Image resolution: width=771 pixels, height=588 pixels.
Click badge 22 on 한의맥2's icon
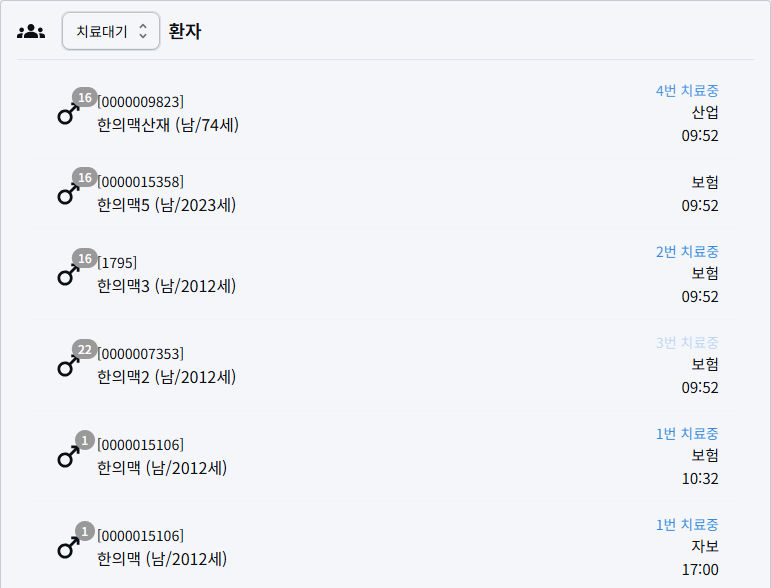[85, 350]
